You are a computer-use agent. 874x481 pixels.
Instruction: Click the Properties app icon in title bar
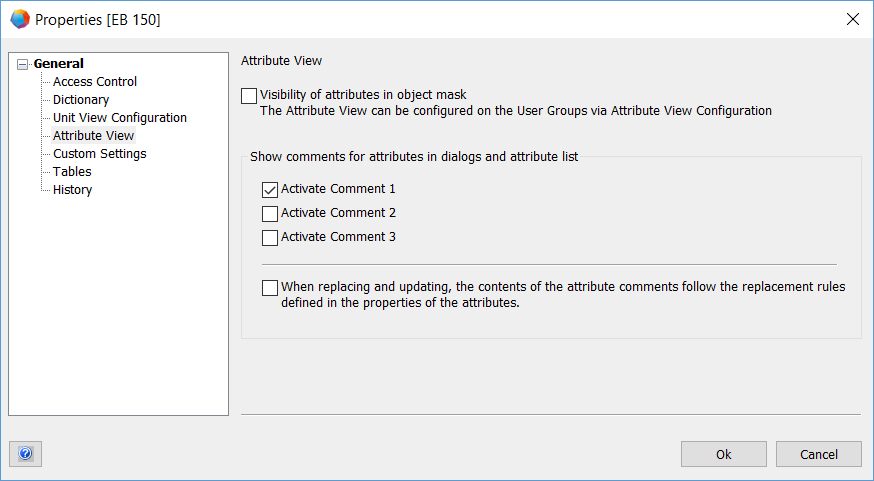tap(19, 19)
